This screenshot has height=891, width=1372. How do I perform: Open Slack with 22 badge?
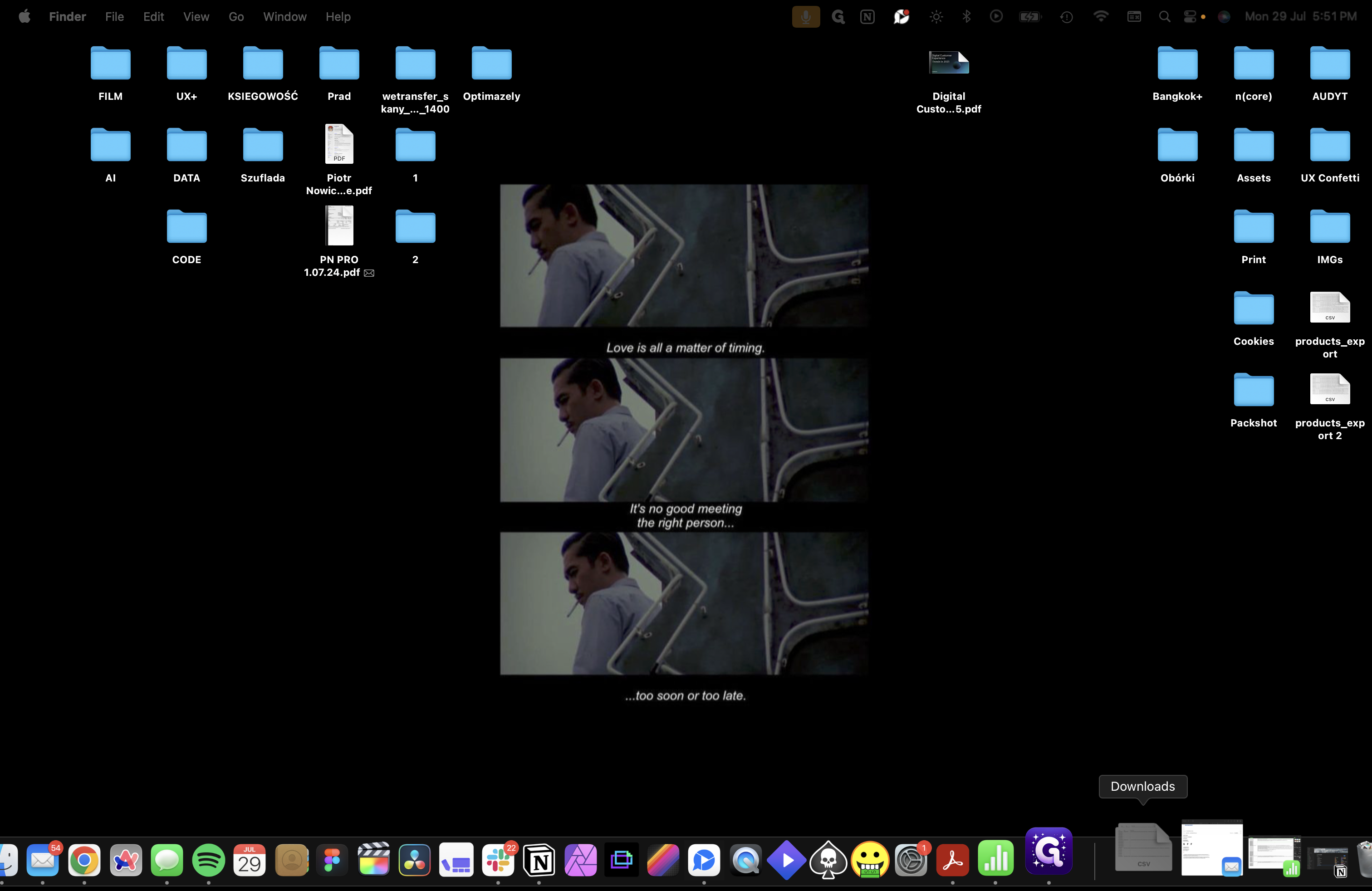pyautogui.click(x=499, y=860)
